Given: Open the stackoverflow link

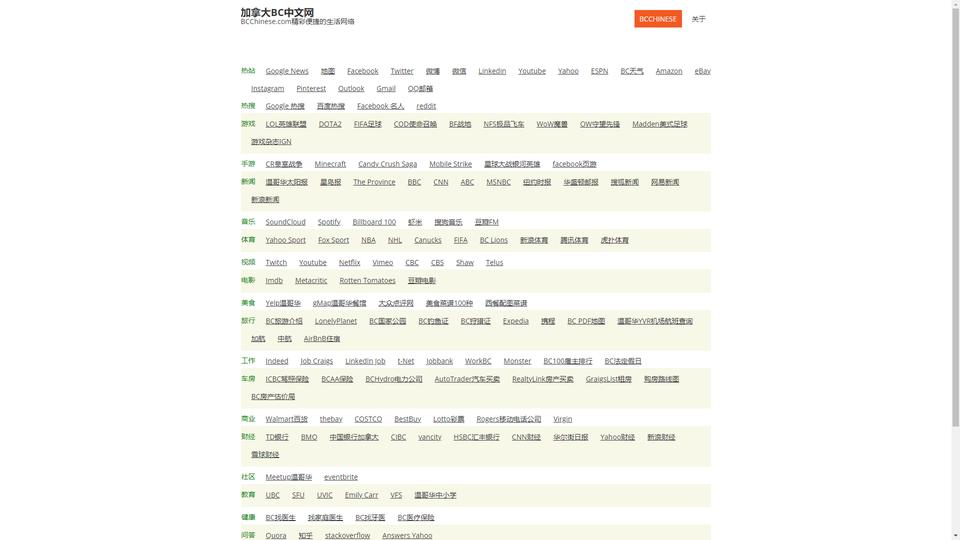Looking at the screenshot, I should (x=347, y=536).
